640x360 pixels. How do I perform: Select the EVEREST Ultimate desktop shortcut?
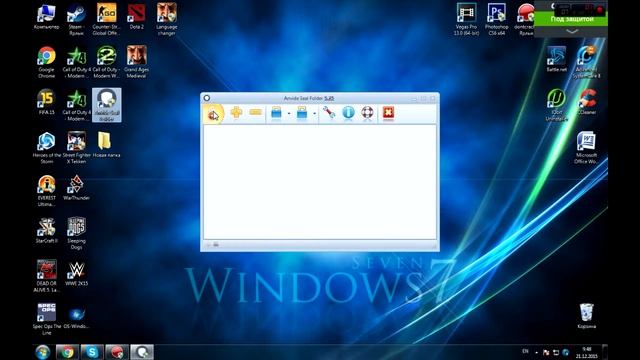[x=47, y=191]
